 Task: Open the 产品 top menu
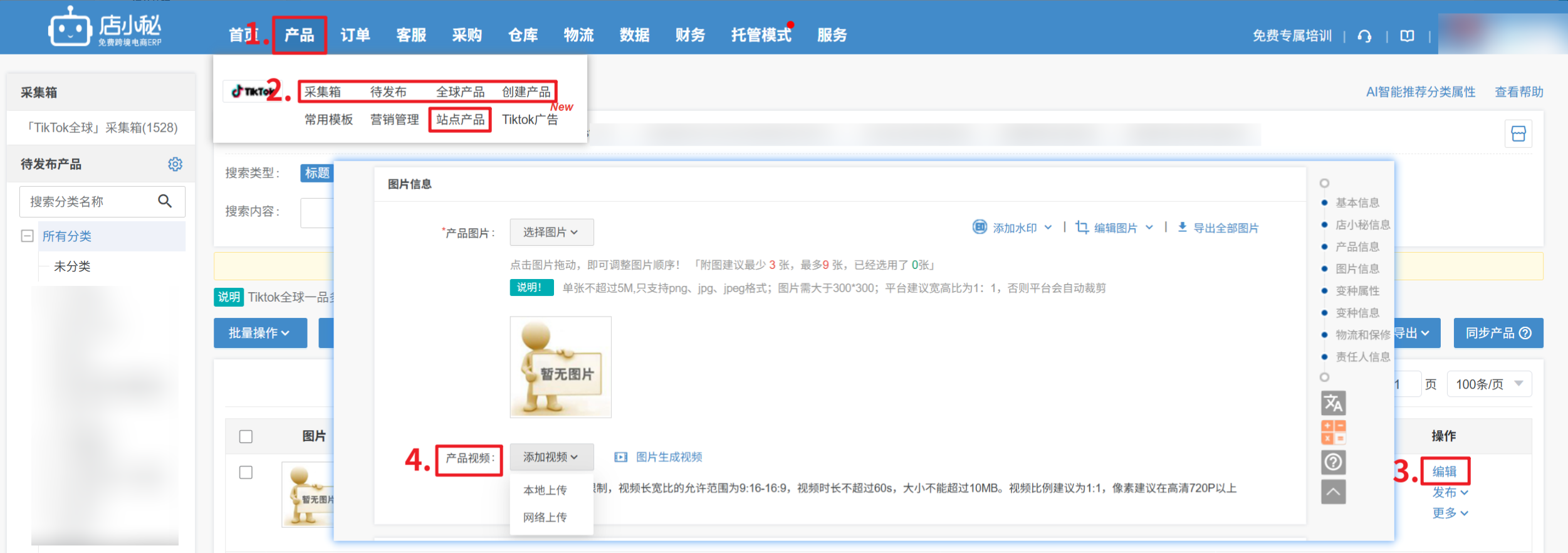pos(300,35)
